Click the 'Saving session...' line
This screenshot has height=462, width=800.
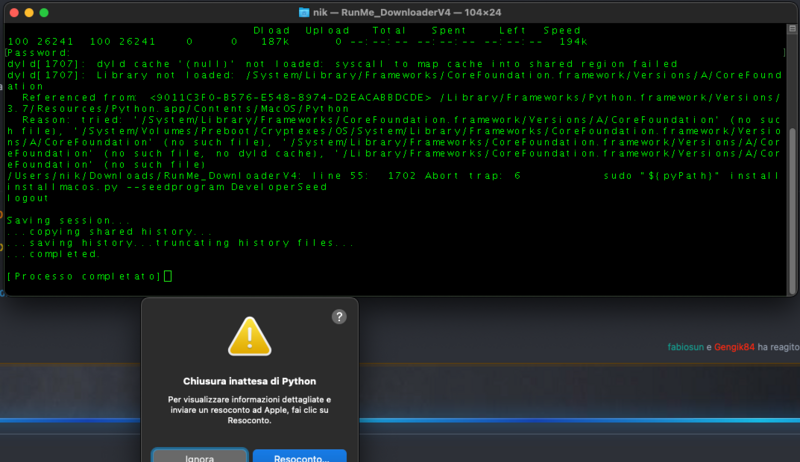pyautogui.click(x=69, y=221)
